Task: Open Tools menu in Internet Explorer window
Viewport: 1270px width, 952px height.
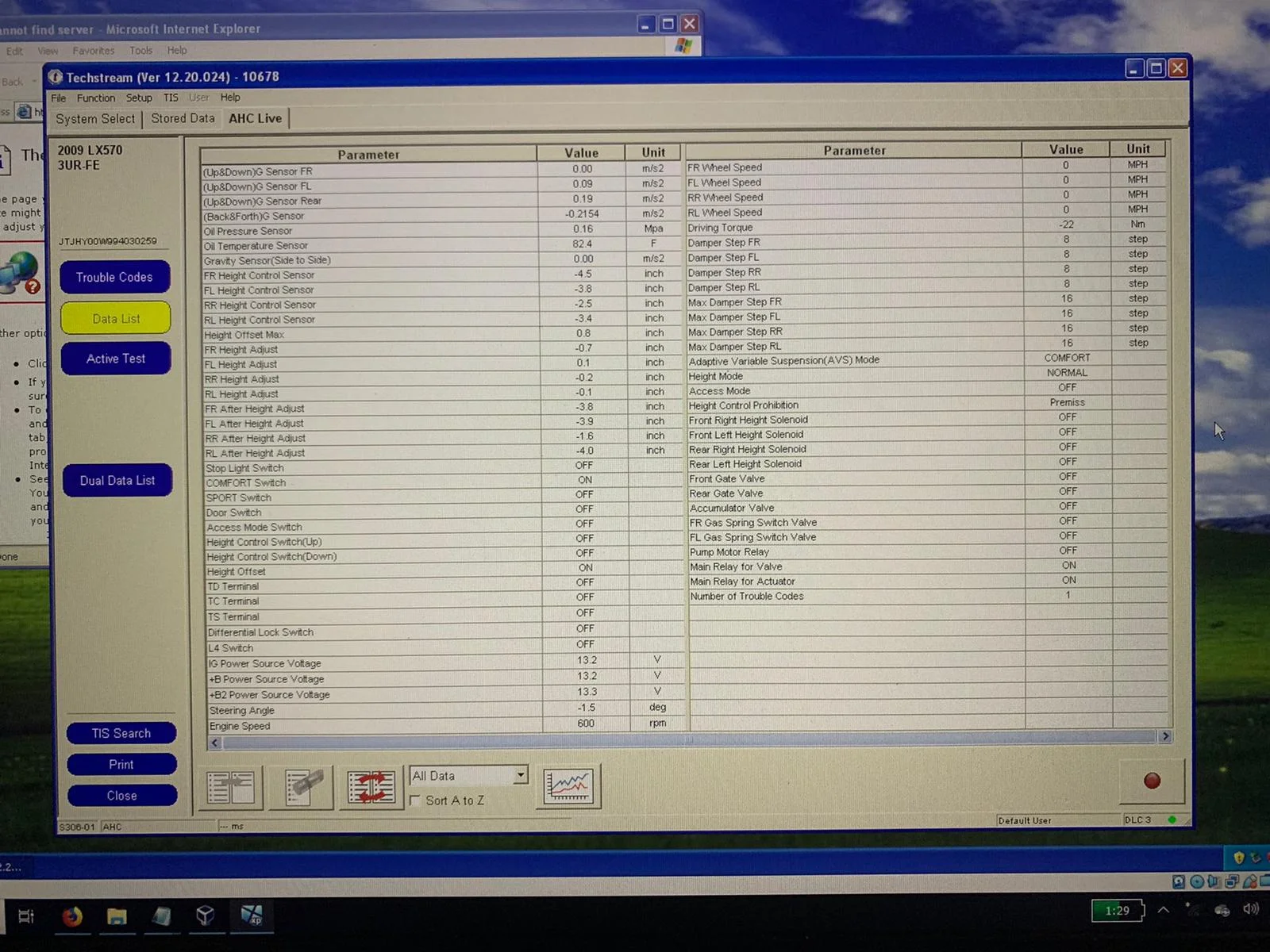Action: click(141, 50)
